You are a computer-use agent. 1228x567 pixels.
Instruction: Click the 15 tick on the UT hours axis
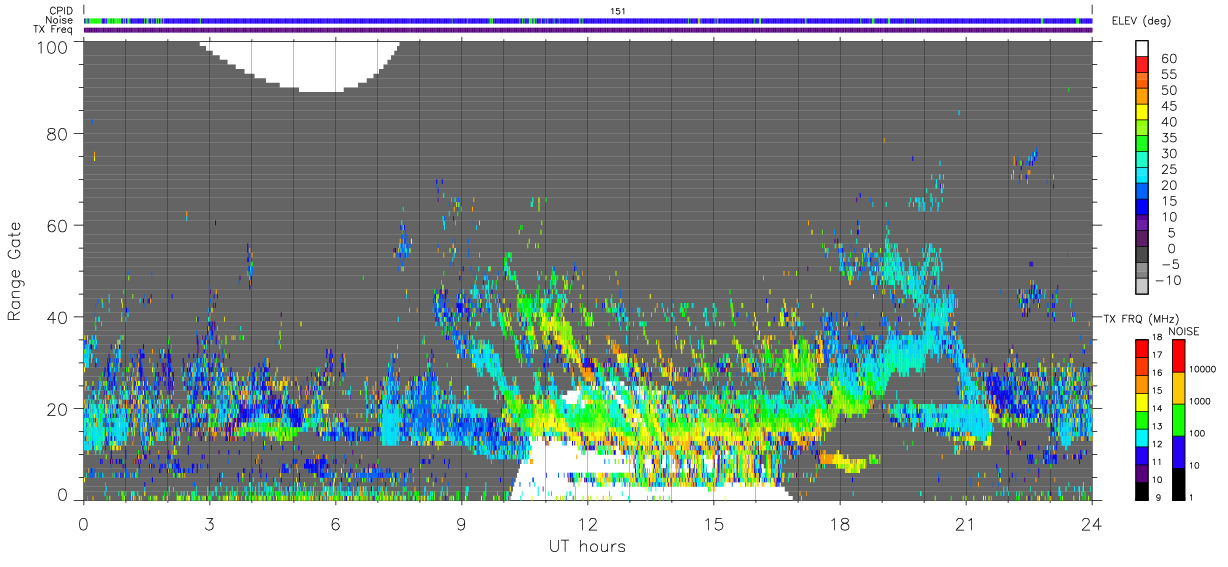pyautogui.click(x=714, y=524)
